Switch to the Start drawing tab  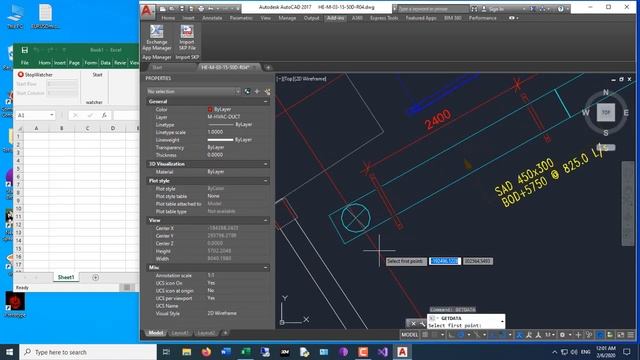coord(157,67)
